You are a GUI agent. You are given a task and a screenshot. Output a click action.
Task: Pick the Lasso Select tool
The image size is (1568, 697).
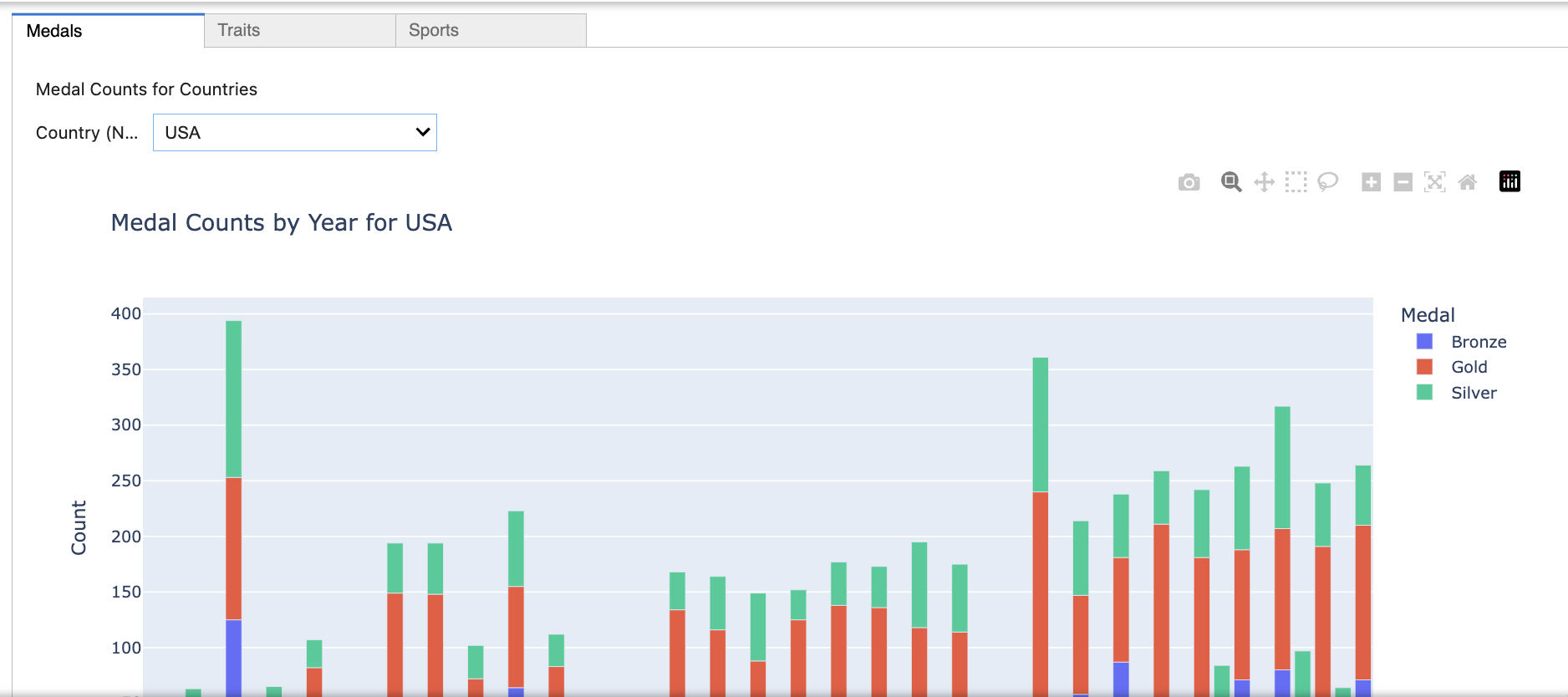[1327, 182]
